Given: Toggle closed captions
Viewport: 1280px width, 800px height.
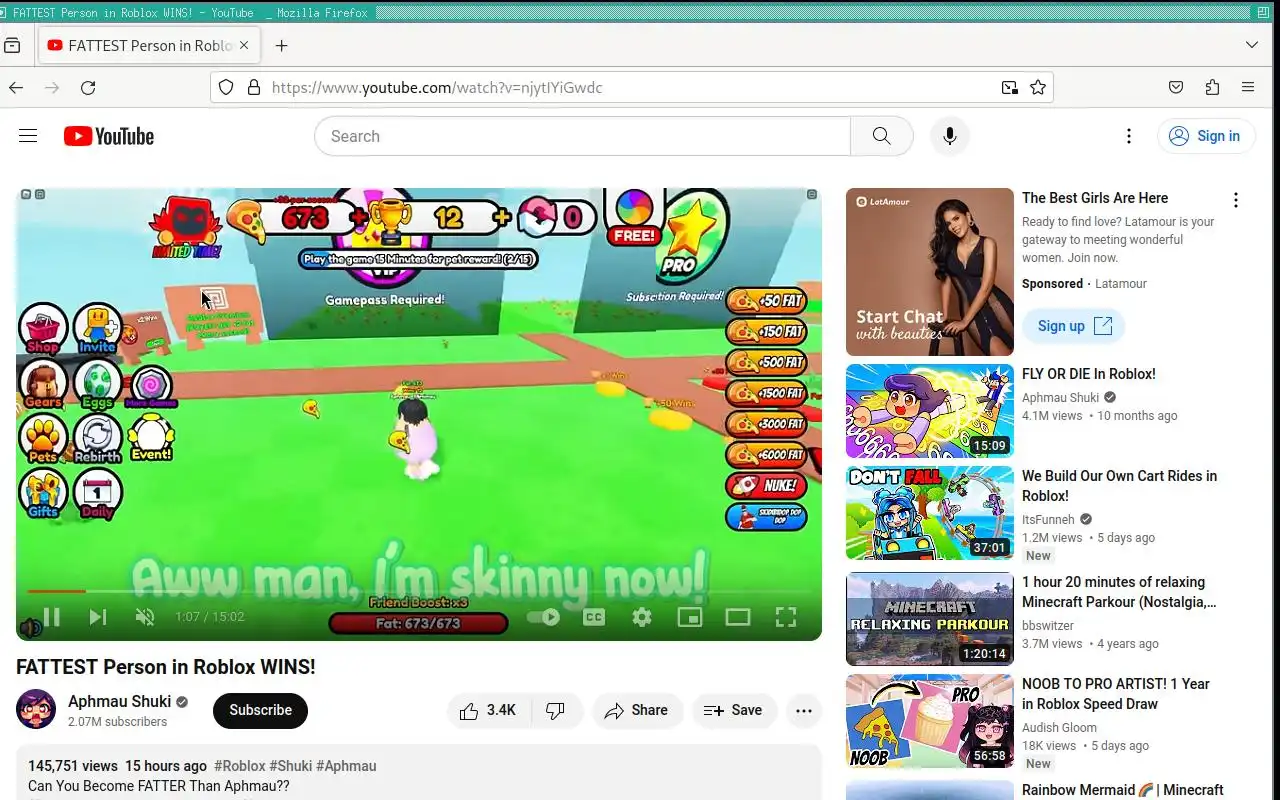Looking at the screenshot, I should tap(594, 617).
